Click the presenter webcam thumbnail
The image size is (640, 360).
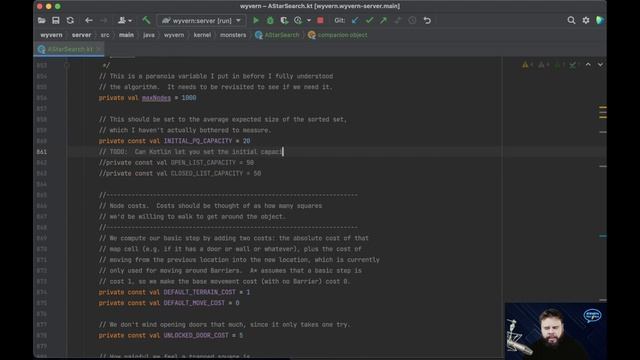pyautogui.click(x=556, y=331)
